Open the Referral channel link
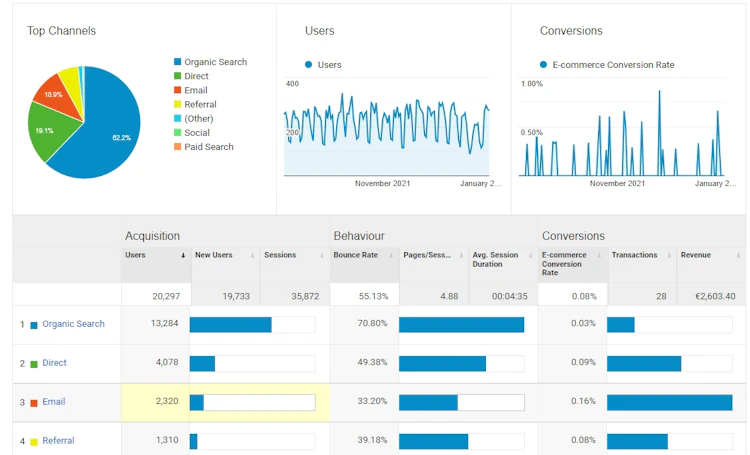This screenshot has height=455, width=750. tap(58, 440)
